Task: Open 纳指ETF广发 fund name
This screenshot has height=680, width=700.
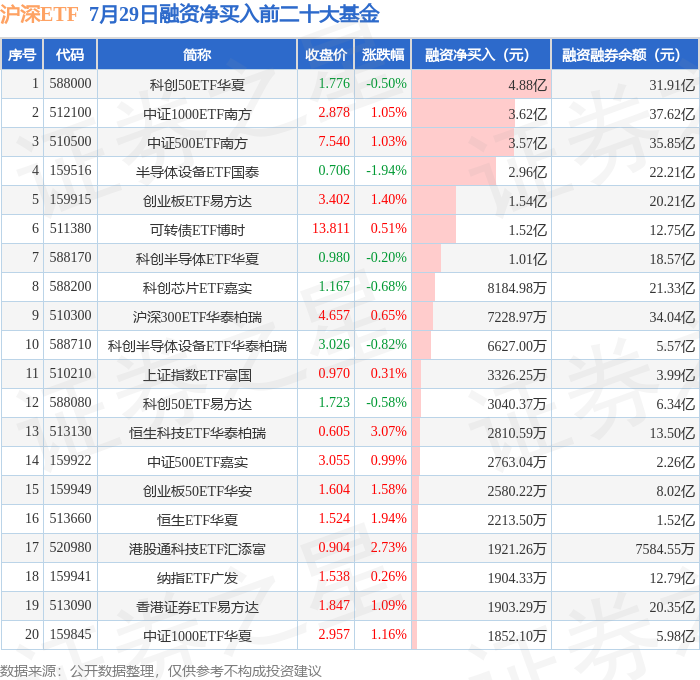Action: tap(197, 578)
